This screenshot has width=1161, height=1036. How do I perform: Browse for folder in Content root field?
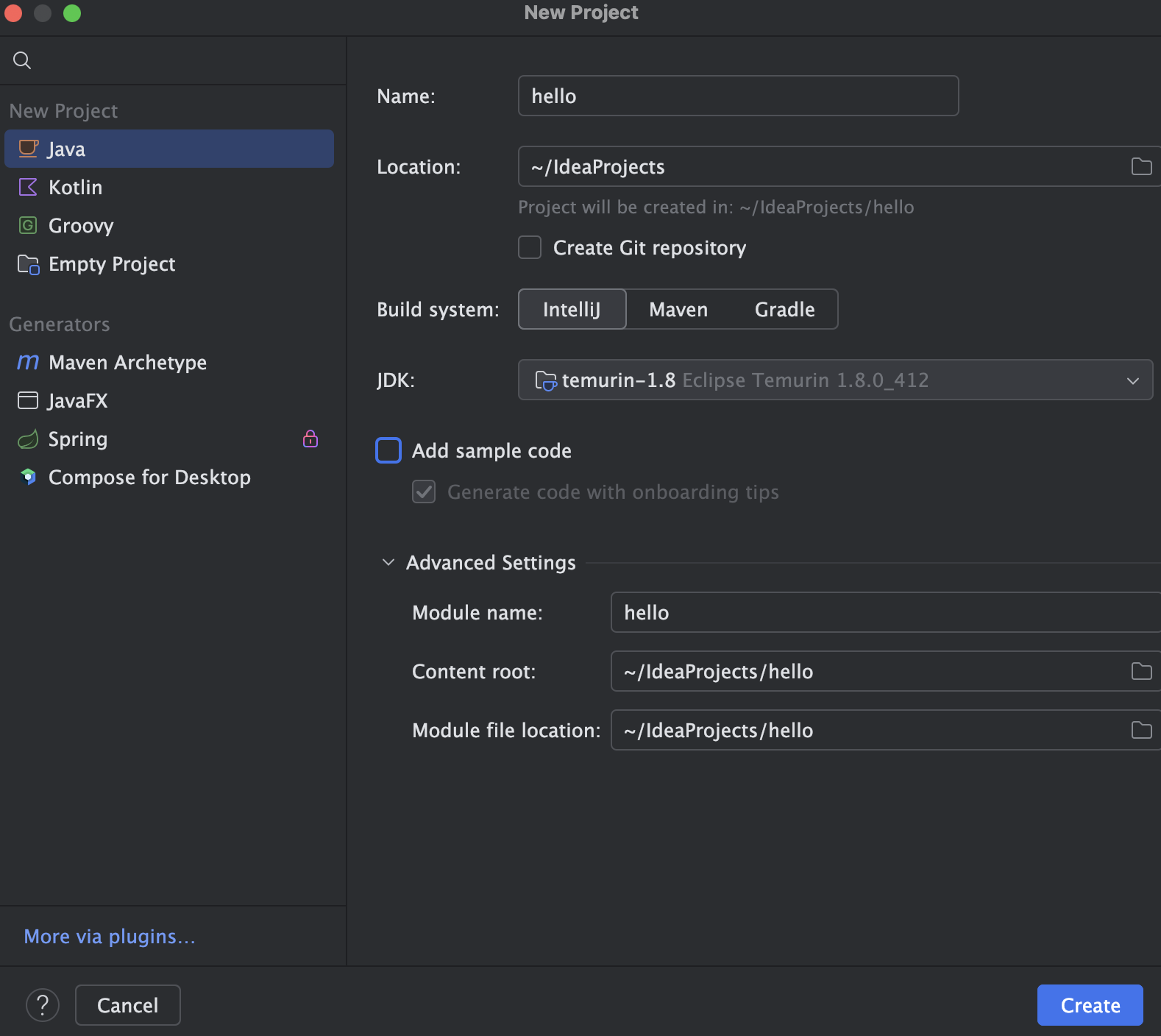point(1141,671)
